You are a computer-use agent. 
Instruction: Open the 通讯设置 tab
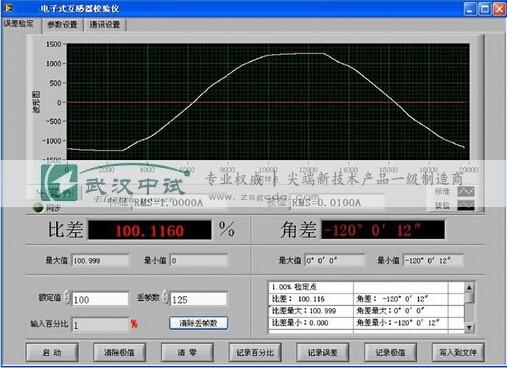pos(105,25)
